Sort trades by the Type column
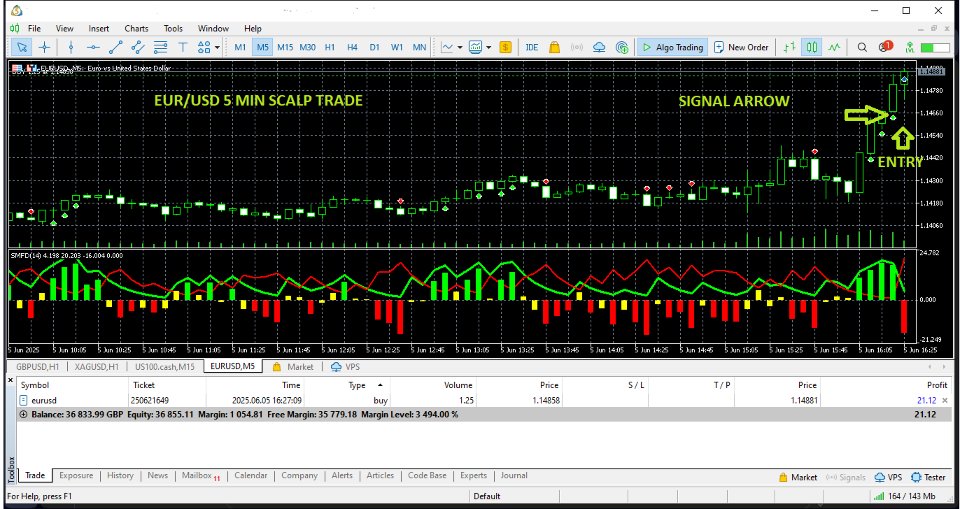This screenshot has width=960, height=509. click(357, 385)
